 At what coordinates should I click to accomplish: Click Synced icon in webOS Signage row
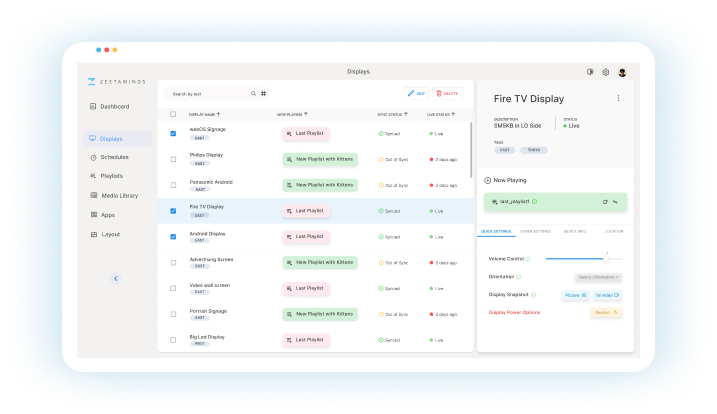(x=381, y=134)
